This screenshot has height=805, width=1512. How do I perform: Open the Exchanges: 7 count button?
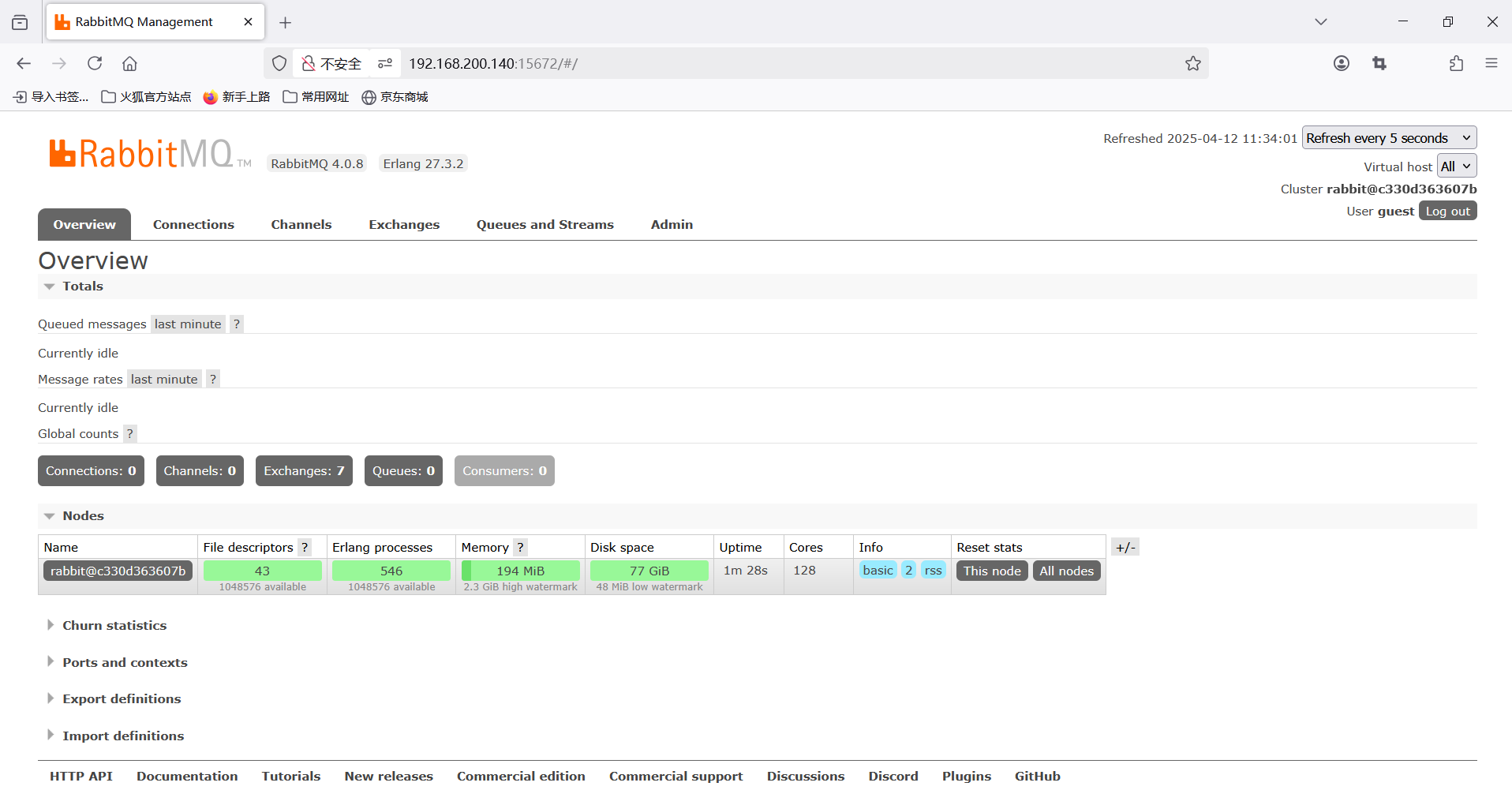click(x=304, y=470)
